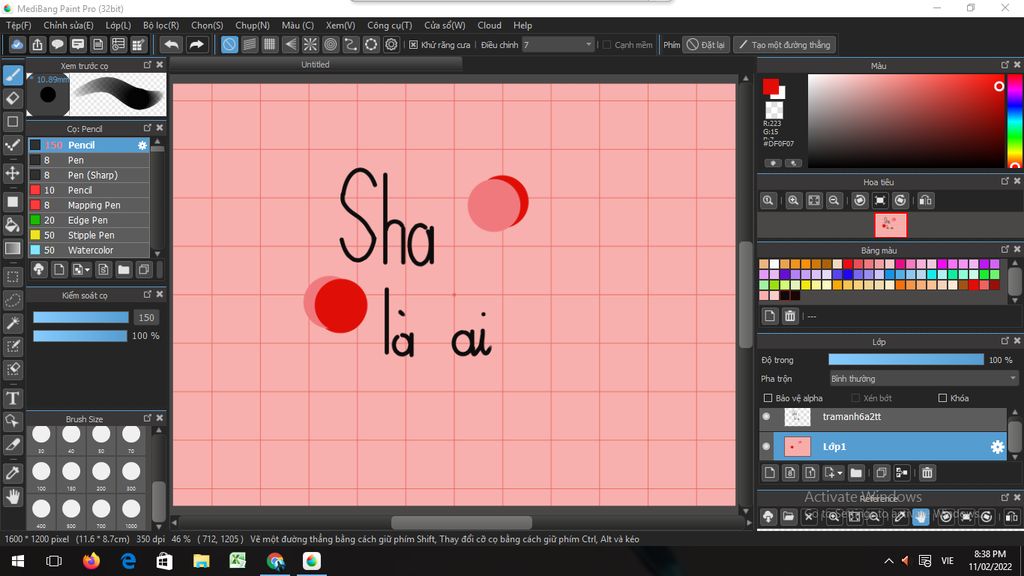Enable radial snap guide
The height and width of the screenshot is (576, 1024).
pos(310,44)
